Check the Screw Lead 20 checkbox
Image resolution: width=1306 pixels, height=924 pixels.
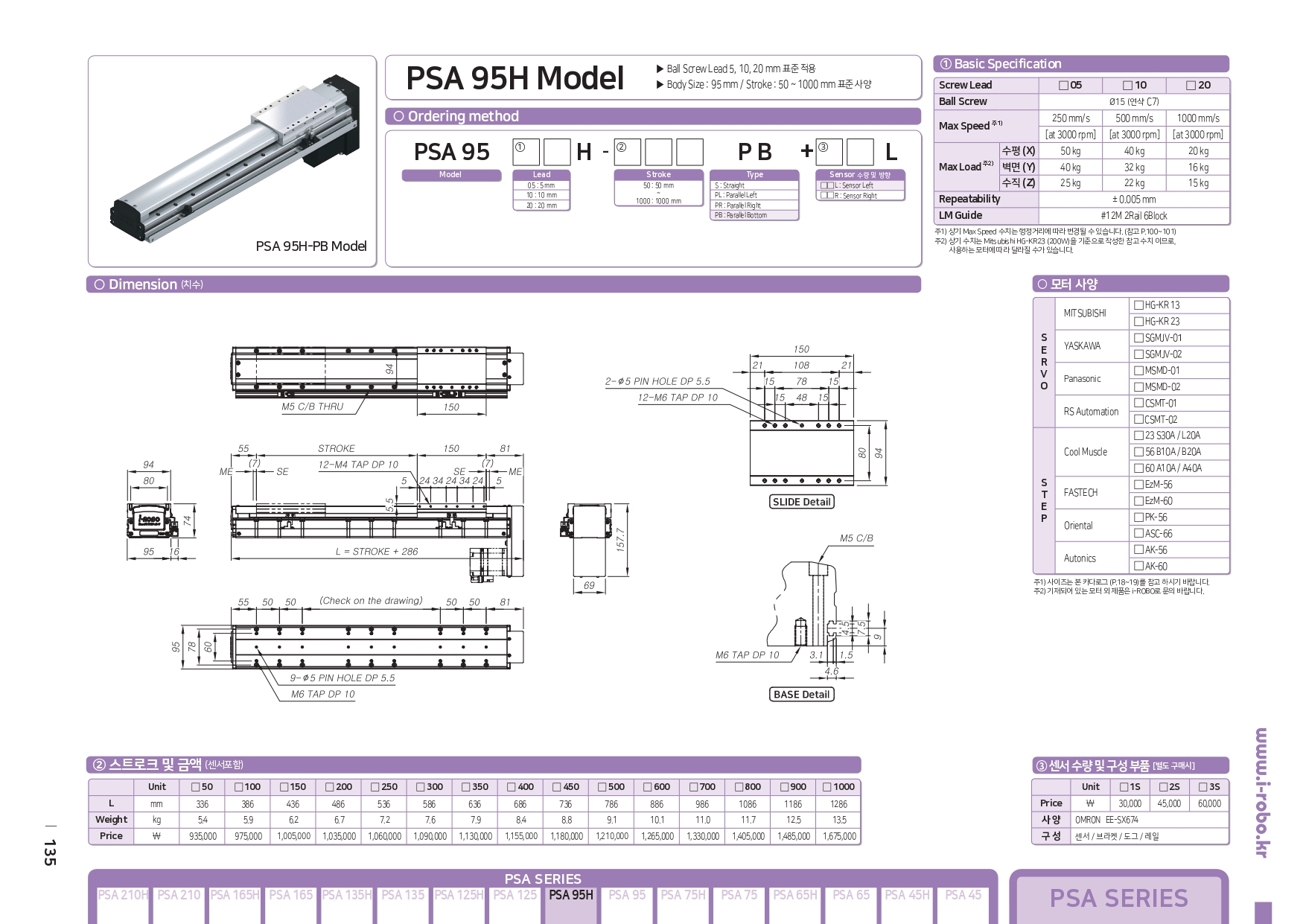click(x=1191, y=86)
